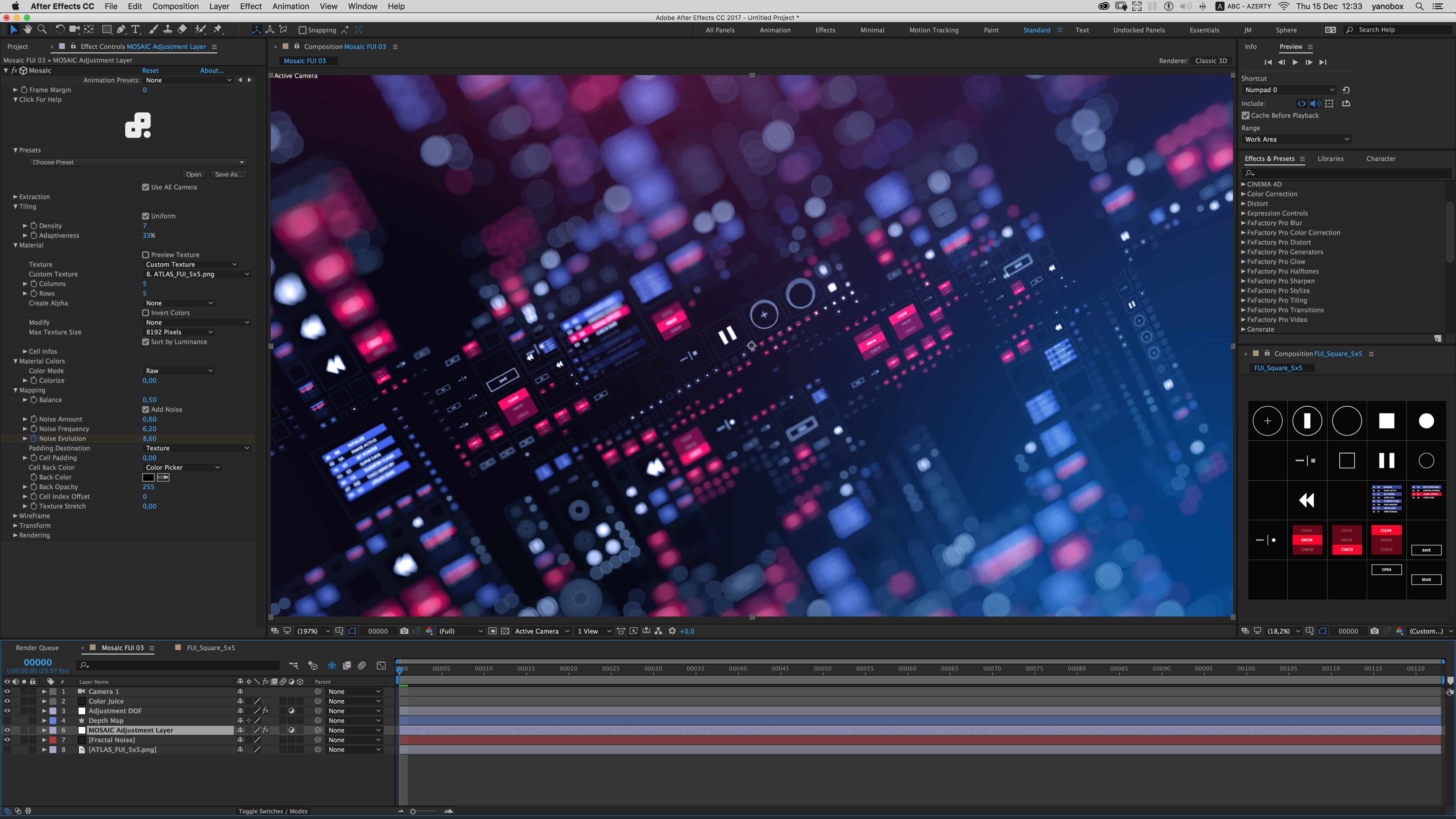Open the Max Texture Size dropdown
The width and height of the screenshot is (1456, 819).
click(179, 332)
